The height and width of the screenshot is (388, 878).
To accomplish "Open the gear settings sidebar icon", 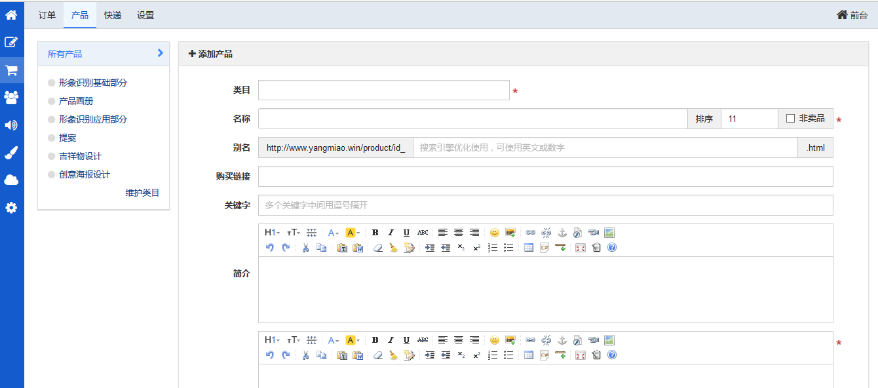I will pos(11,208).
